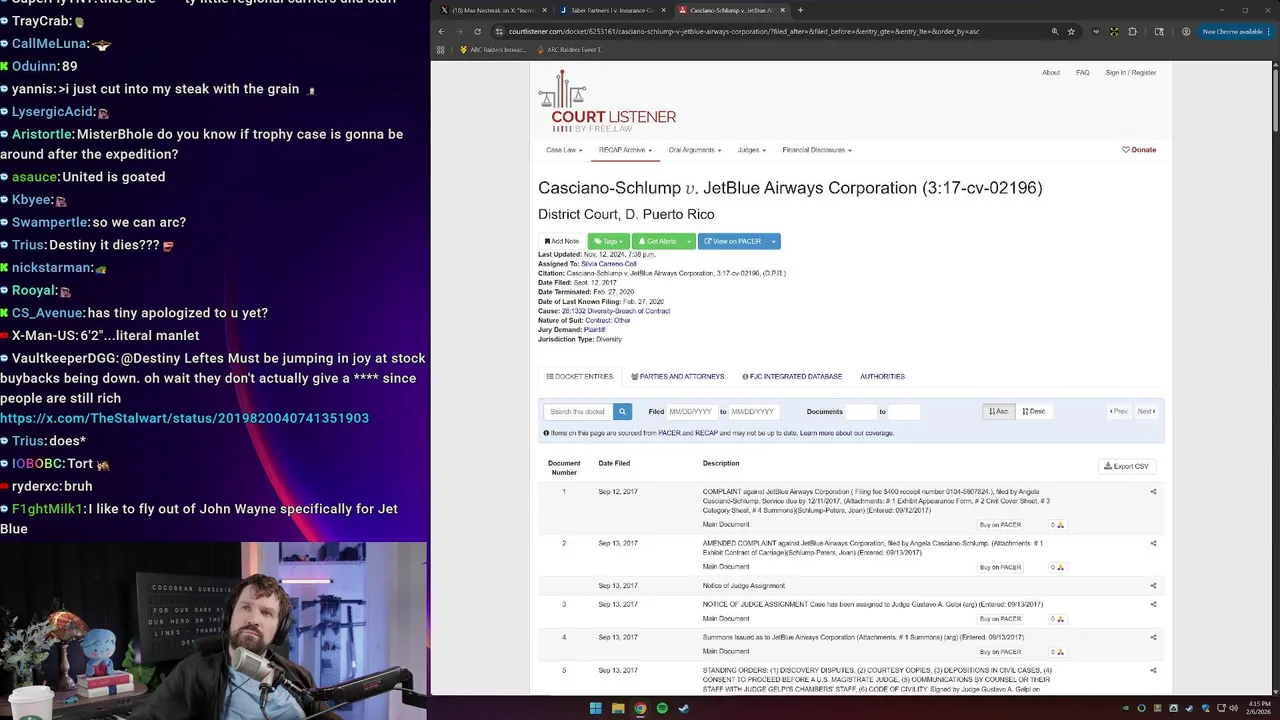Screen dimensions: 1280x720
Task: Open the Chrome profile avatar
Action: (1186, 31)
